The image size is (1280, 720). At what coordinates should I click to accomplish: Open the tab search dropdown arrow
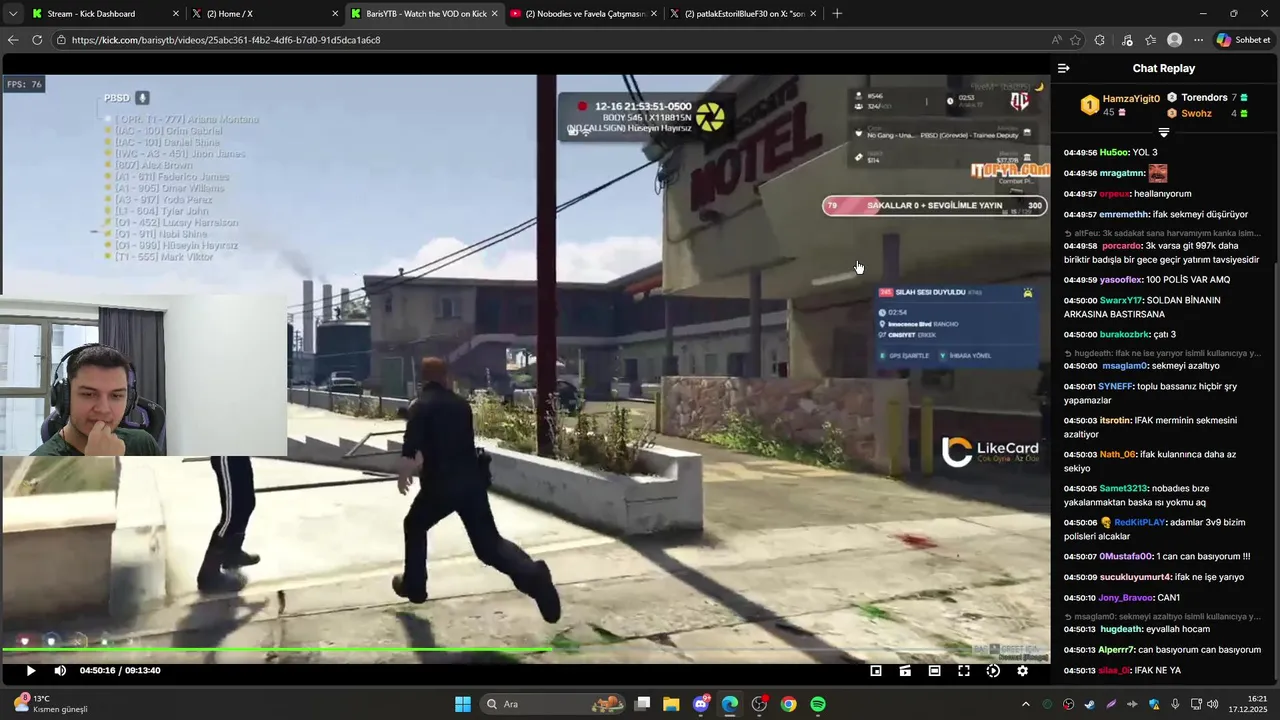[x=12, y=14]
